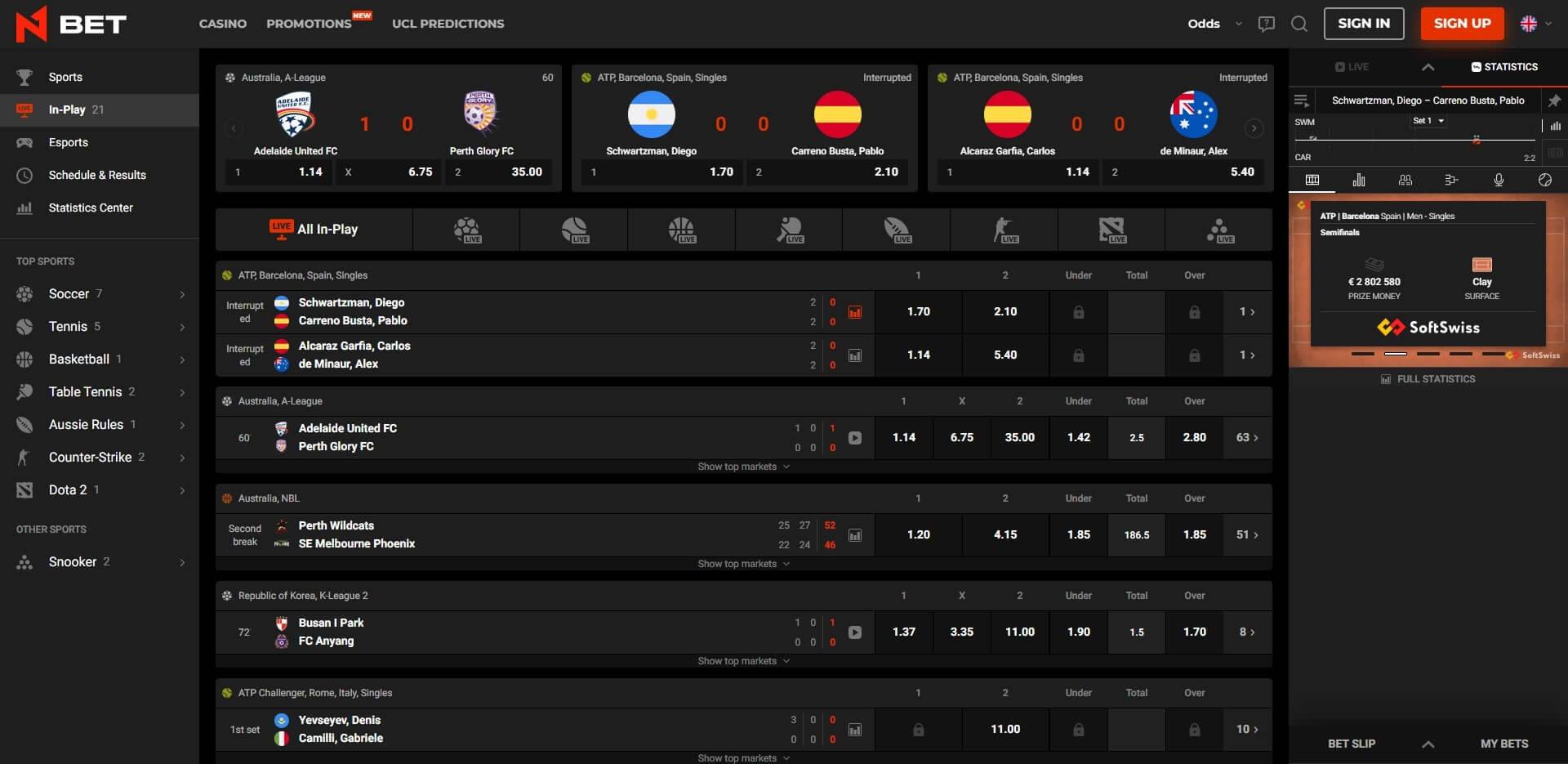1568x764 pixels.
Task: Open the Odds format dropdown
Action: [1214, 24]
